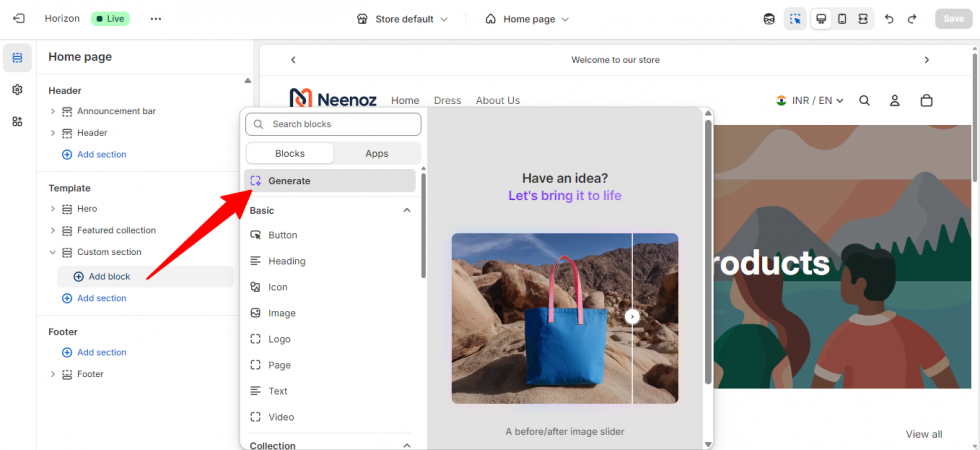This screenshot has height=450, width=980.
Task: Click the block picker preview scrollbar
Action: pyautogui.click(x=708, y=250)
